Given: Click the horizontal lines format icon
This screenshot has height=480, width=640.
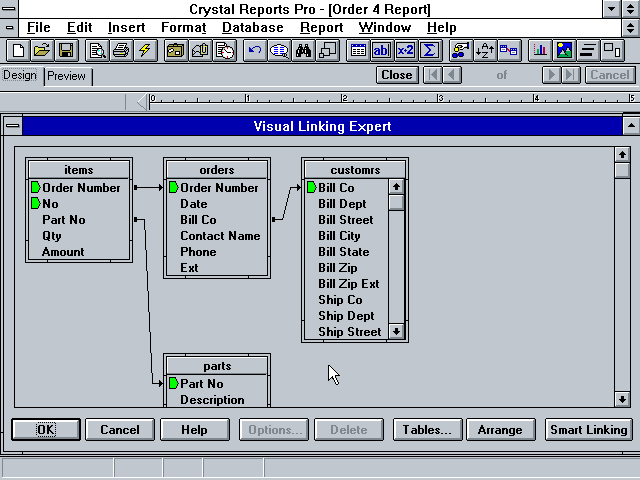Looking at the screenshot, I should point(588,51).
